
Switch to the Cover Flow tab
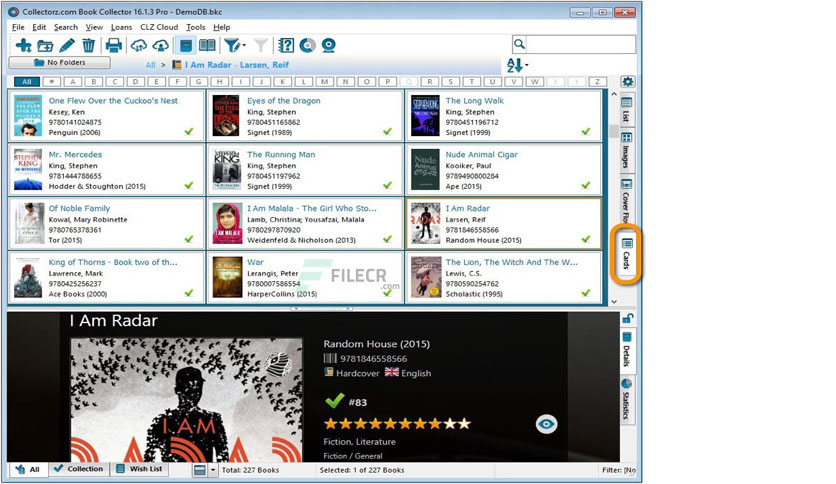click(x=627, y=200)
